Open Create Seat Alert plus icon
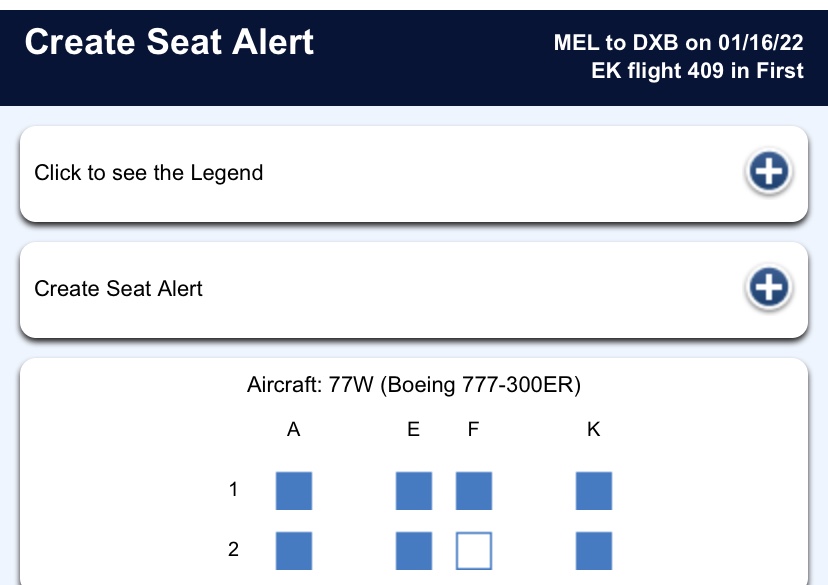 click(x=769, y=287)
